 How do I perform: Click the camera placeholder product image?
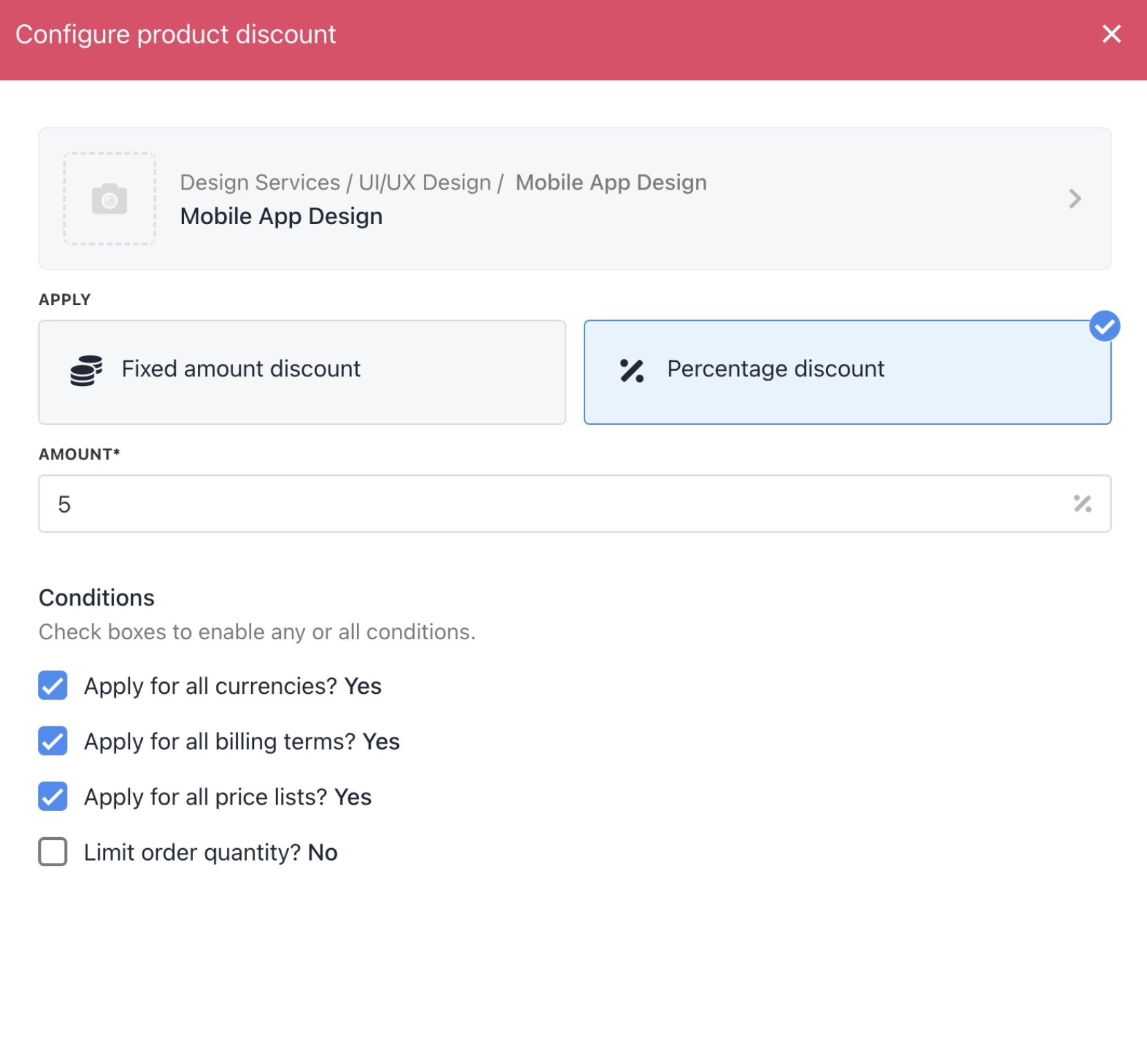pyautogui.click(x=109, y=199)
